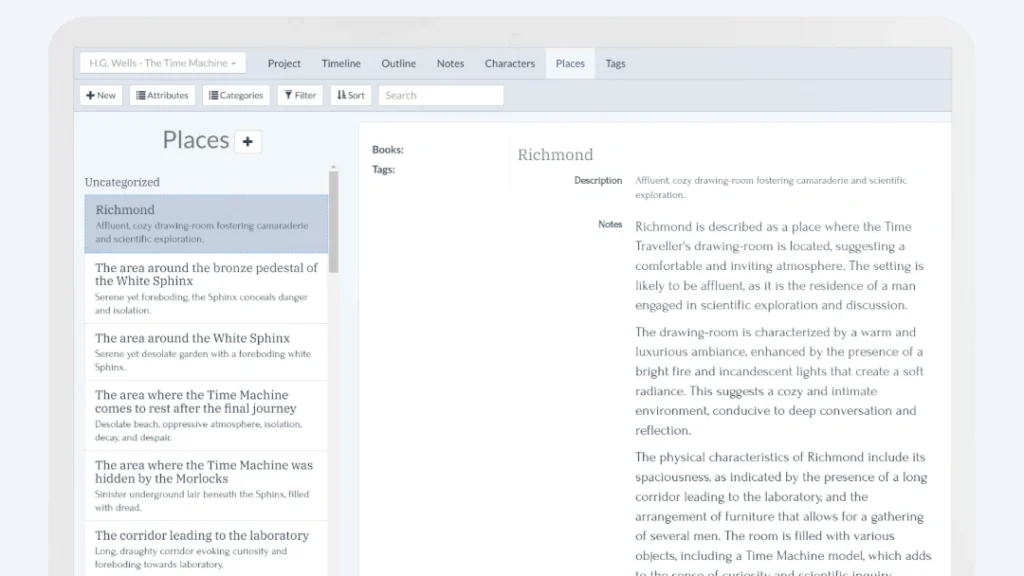The image size is (1024, 576).
Task: Select the Richmond place in the list
Action: [206, 223]
